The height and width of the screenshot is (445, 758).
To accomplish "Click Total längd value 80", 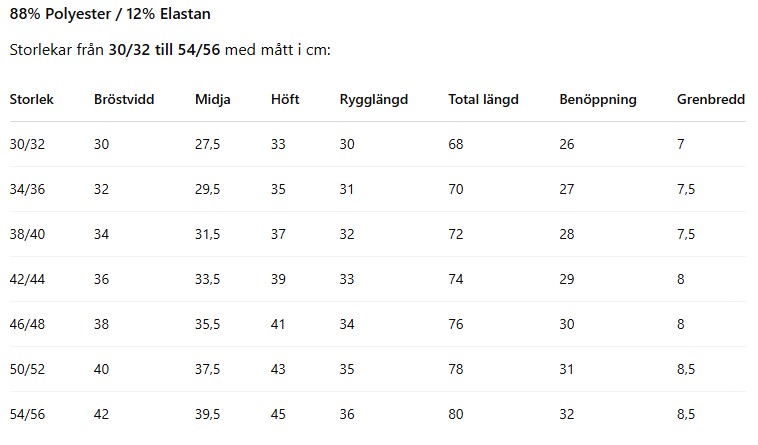I will pyautogui.click(x=456, y=414).
